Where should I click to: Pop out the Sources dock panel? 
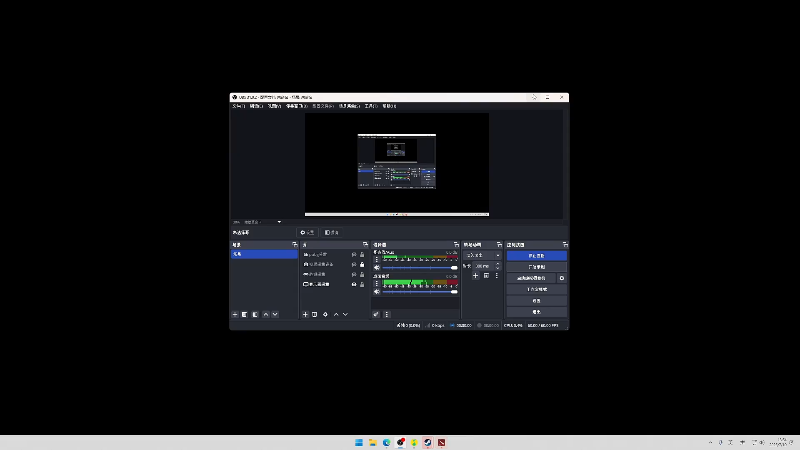(365, 245)
